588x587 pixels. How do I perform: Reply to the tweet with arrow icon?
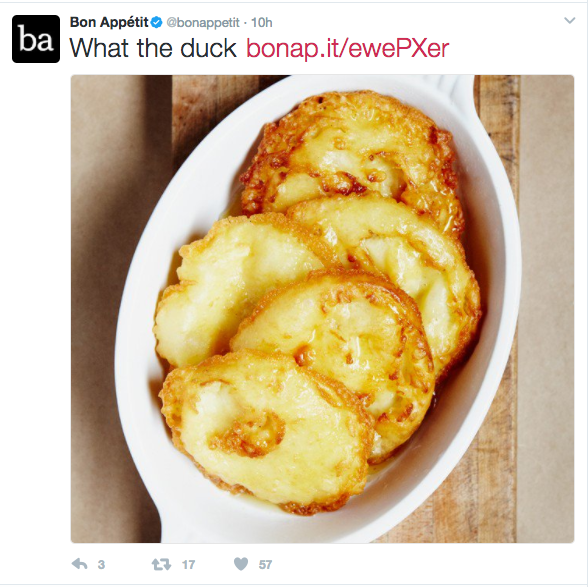coord(80,564)
